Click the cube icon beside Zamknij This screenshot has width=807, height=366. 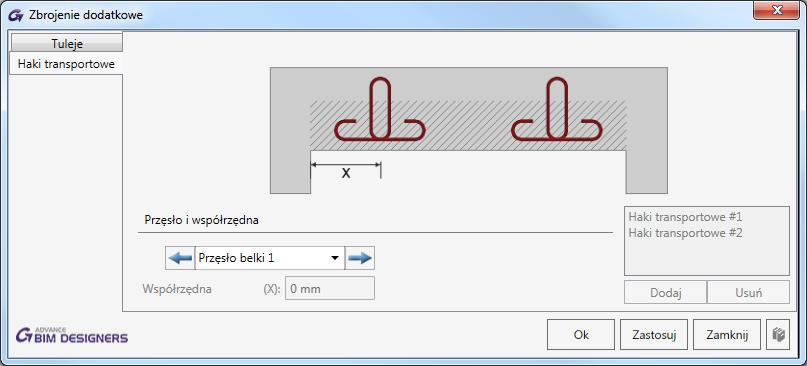tap(778, 335)
